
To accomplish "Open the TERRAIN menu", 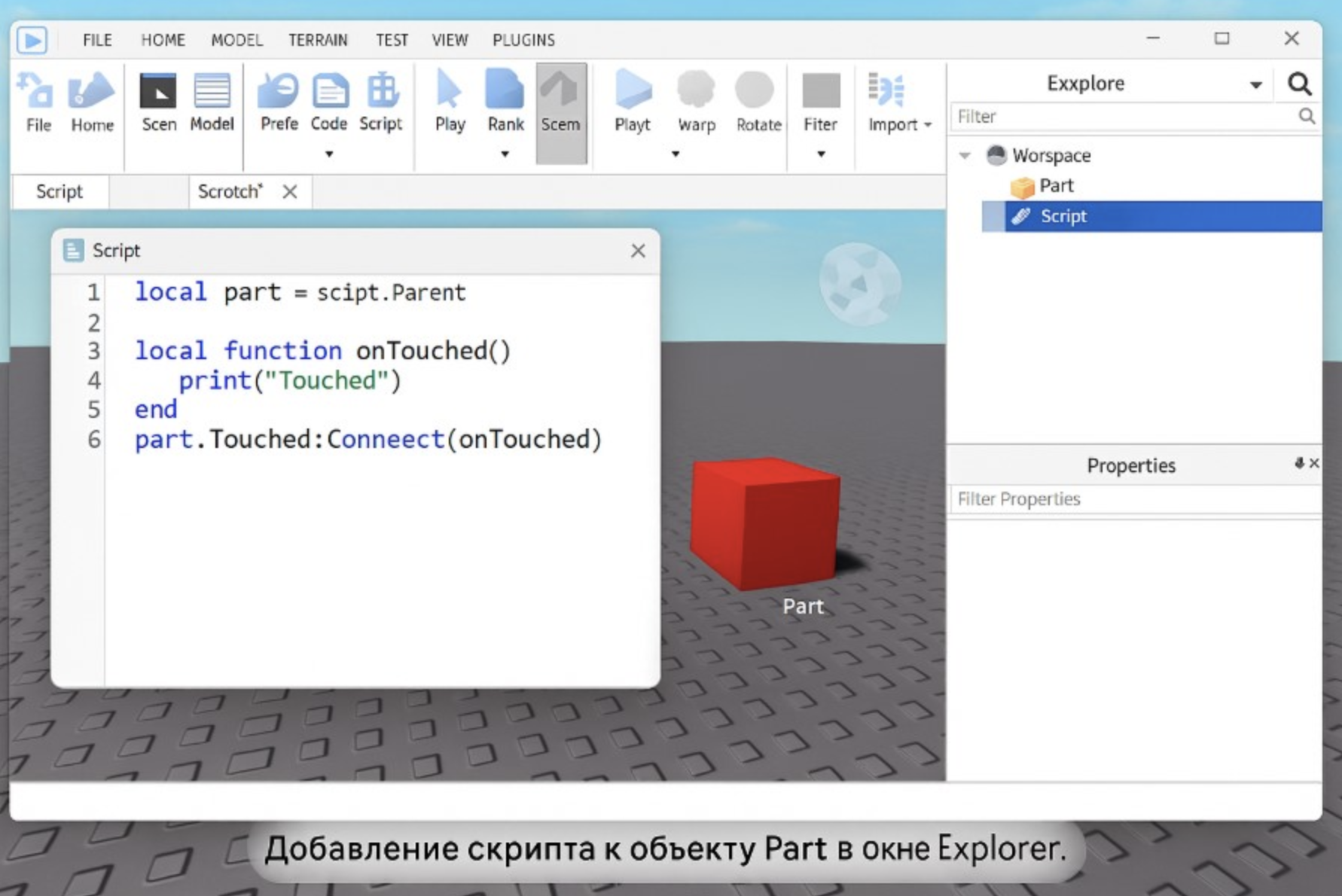I will (x=318, y=40).
